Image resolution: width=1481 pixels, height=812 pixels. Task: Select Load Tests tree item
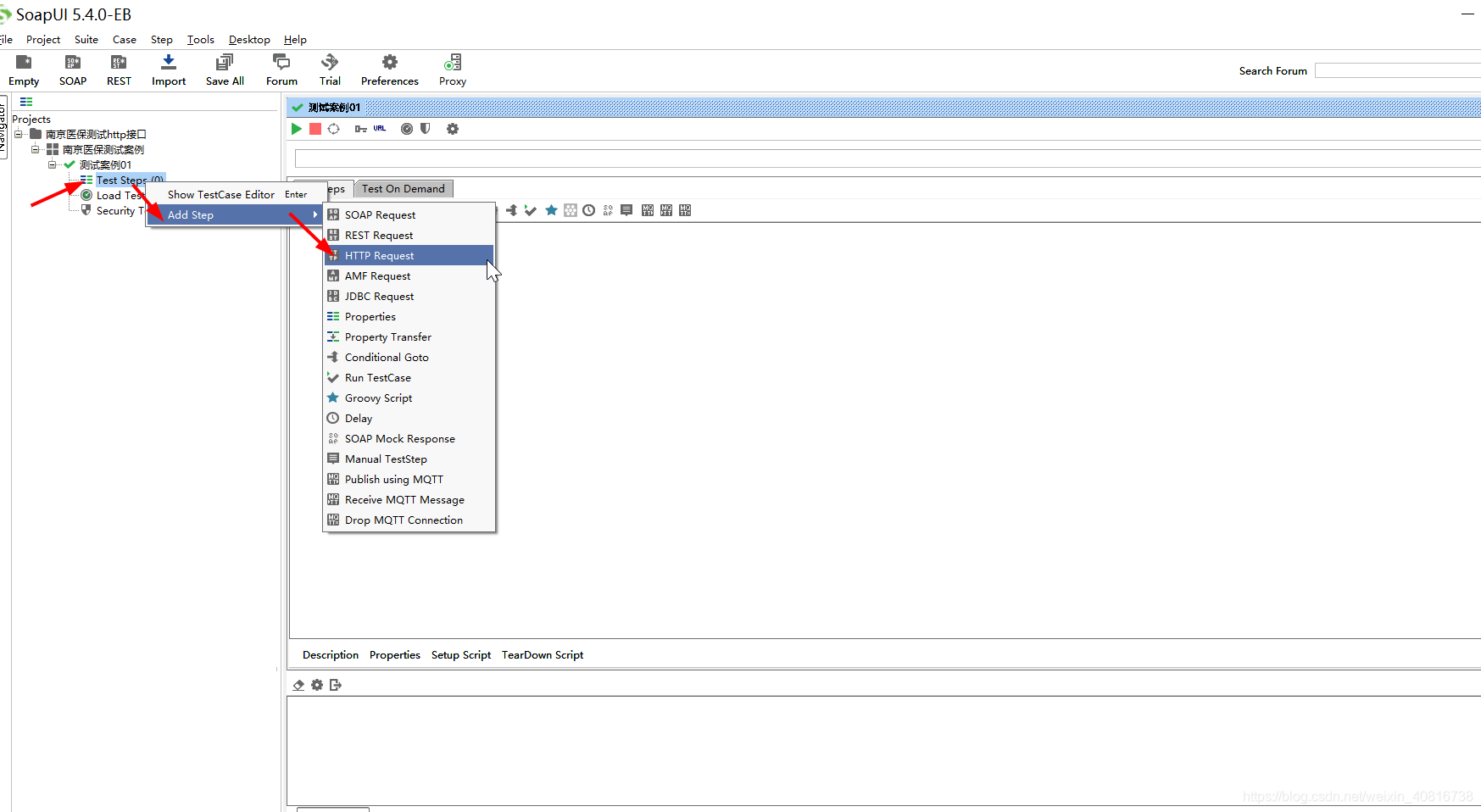pos(120,195)
